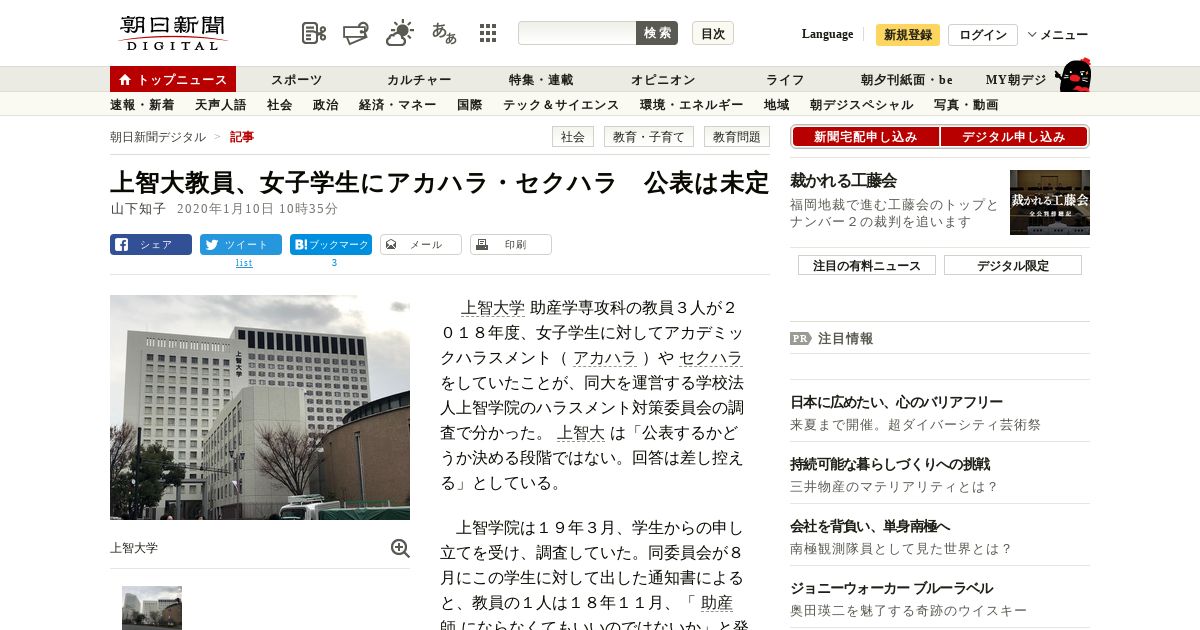The width and height of the screenshot is (1200, 630).
Task: Expand the メニュー dropdown
Action: (1058, 35)
